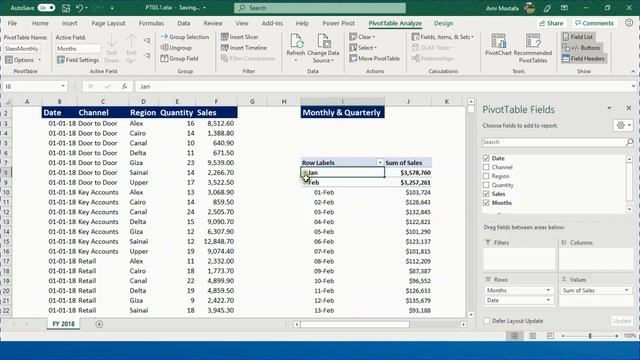
Task: Insert a Timeline filter
Action: [x=244, y=48]
